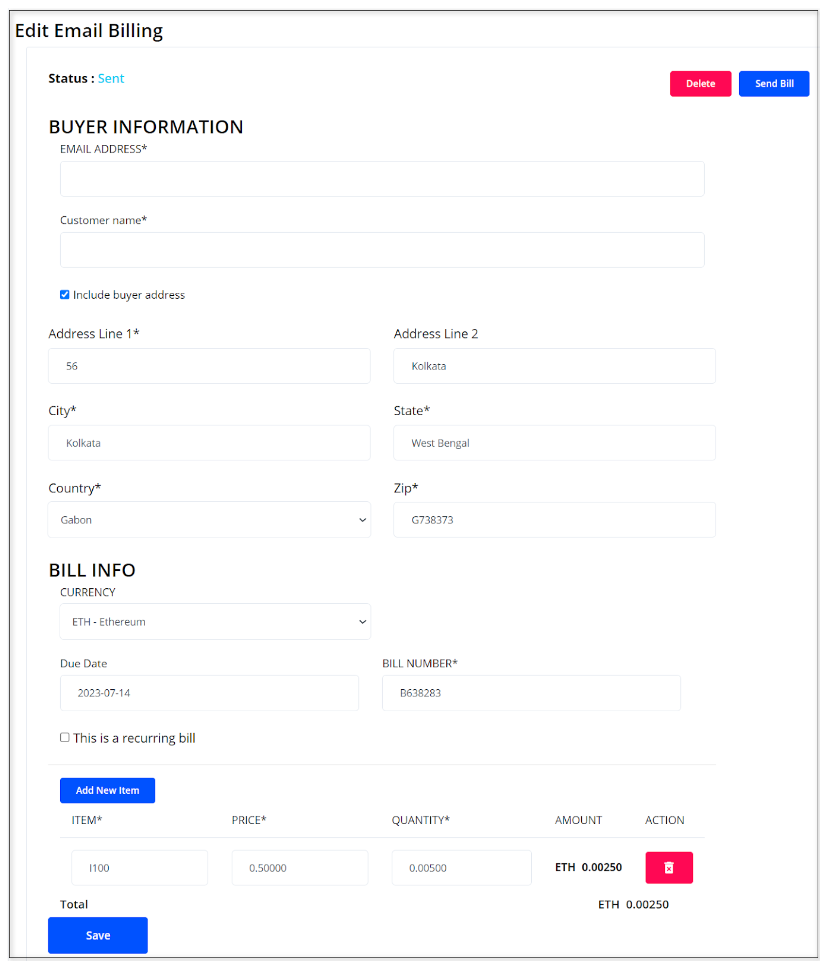Delete the I100 item using the trash icon
830x976 pixels.
[668, 867]
